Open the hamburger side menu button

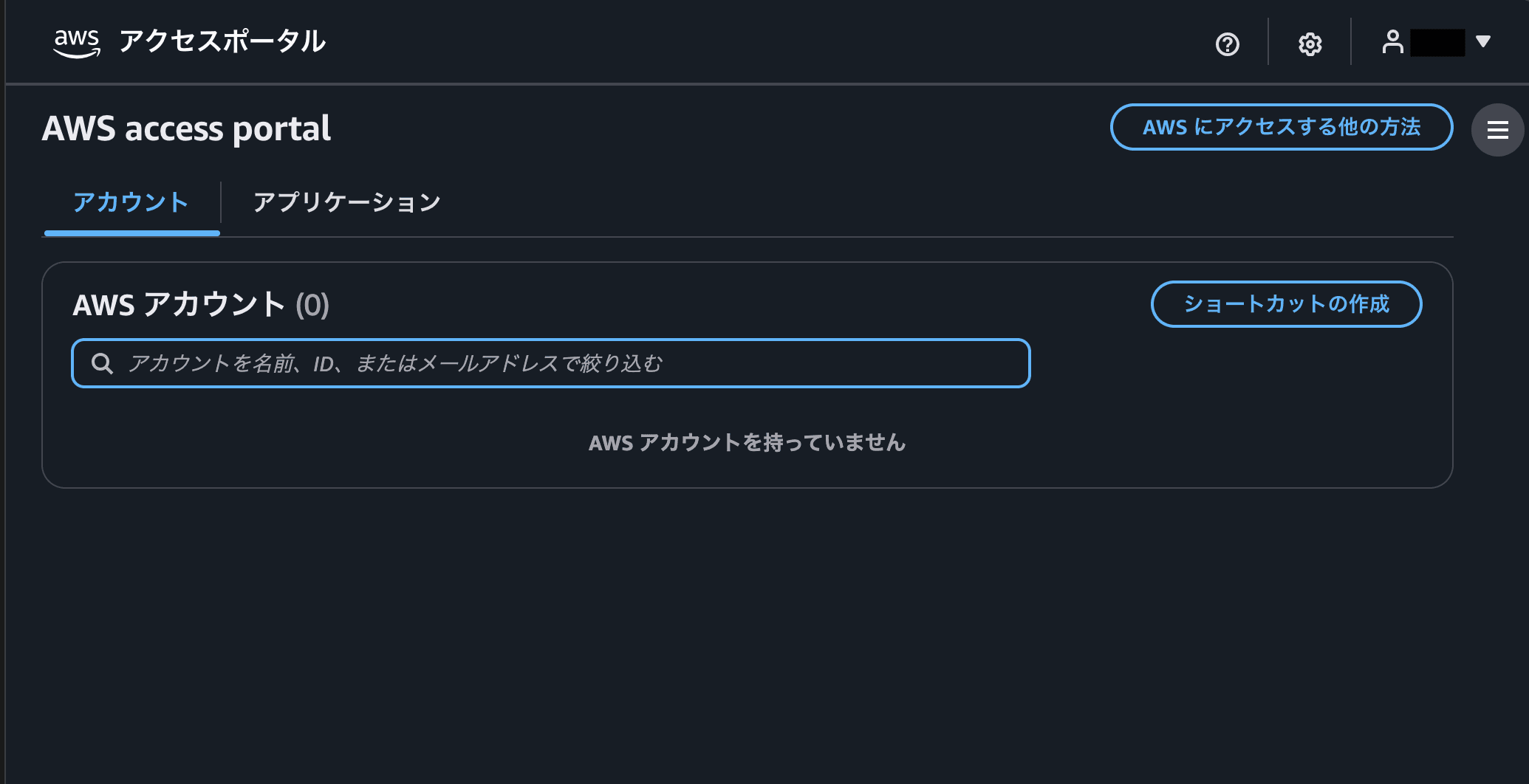point(1497,131)
